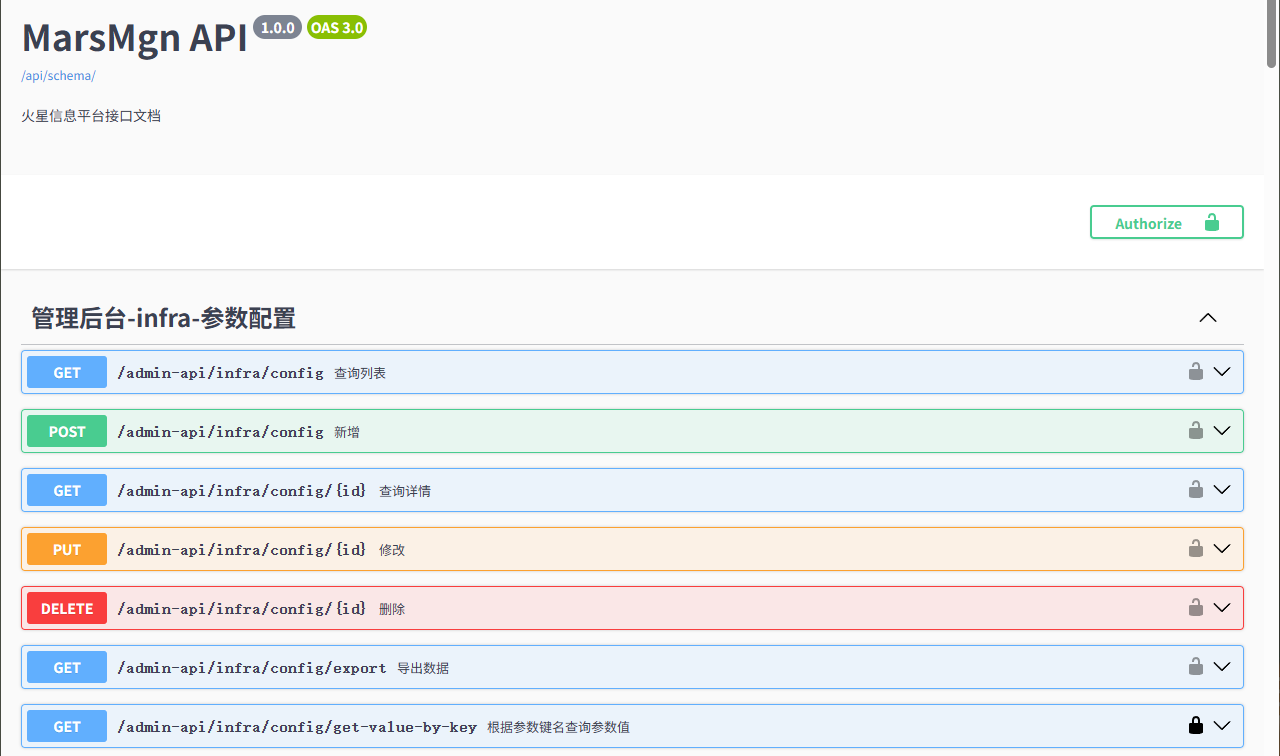The width and height of the screenshot is (1280, 756).
Task: Click path /admin-api/infra/config next to 新增
Action: pos(221,432)
